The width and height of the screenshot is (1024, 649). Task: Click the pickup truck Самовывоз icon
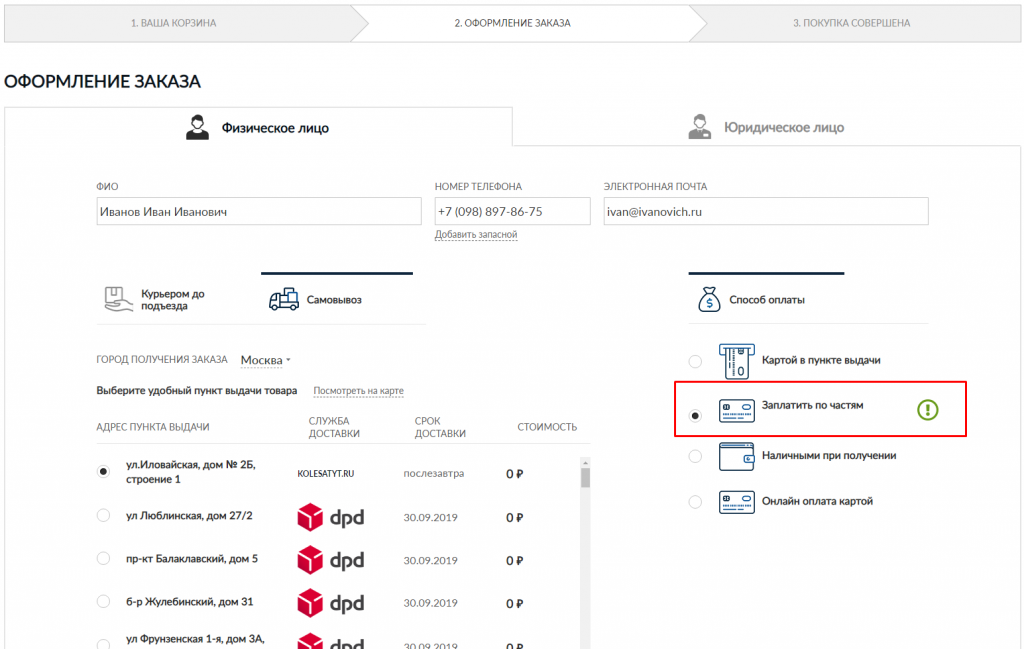click(x=284, y=300)
